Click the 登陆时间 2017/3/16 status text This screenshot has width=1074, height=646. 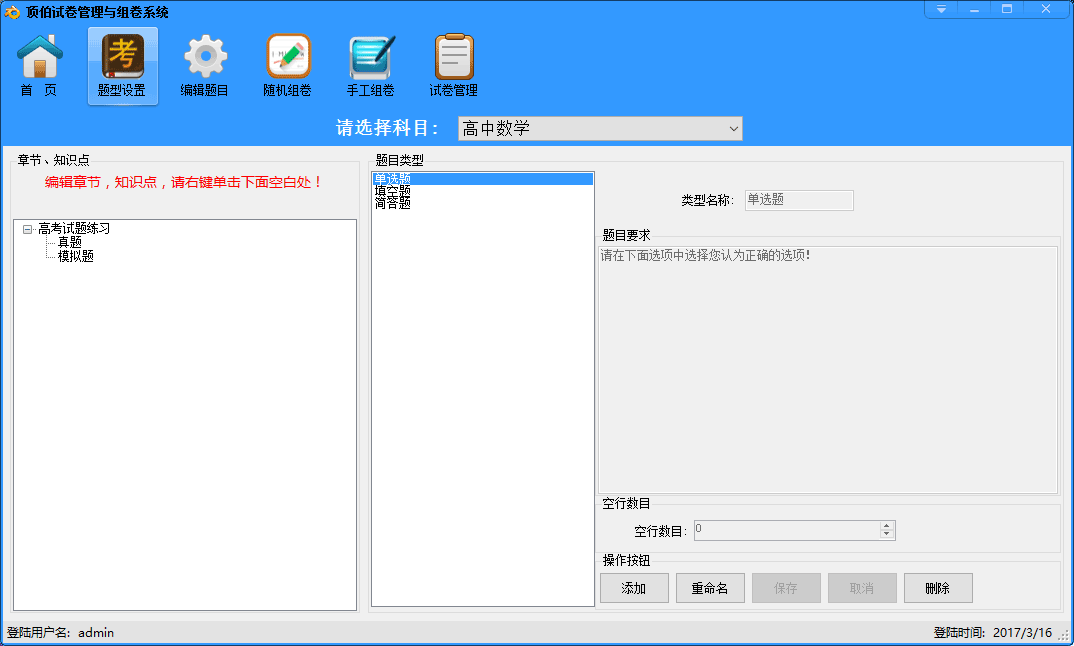992,632
